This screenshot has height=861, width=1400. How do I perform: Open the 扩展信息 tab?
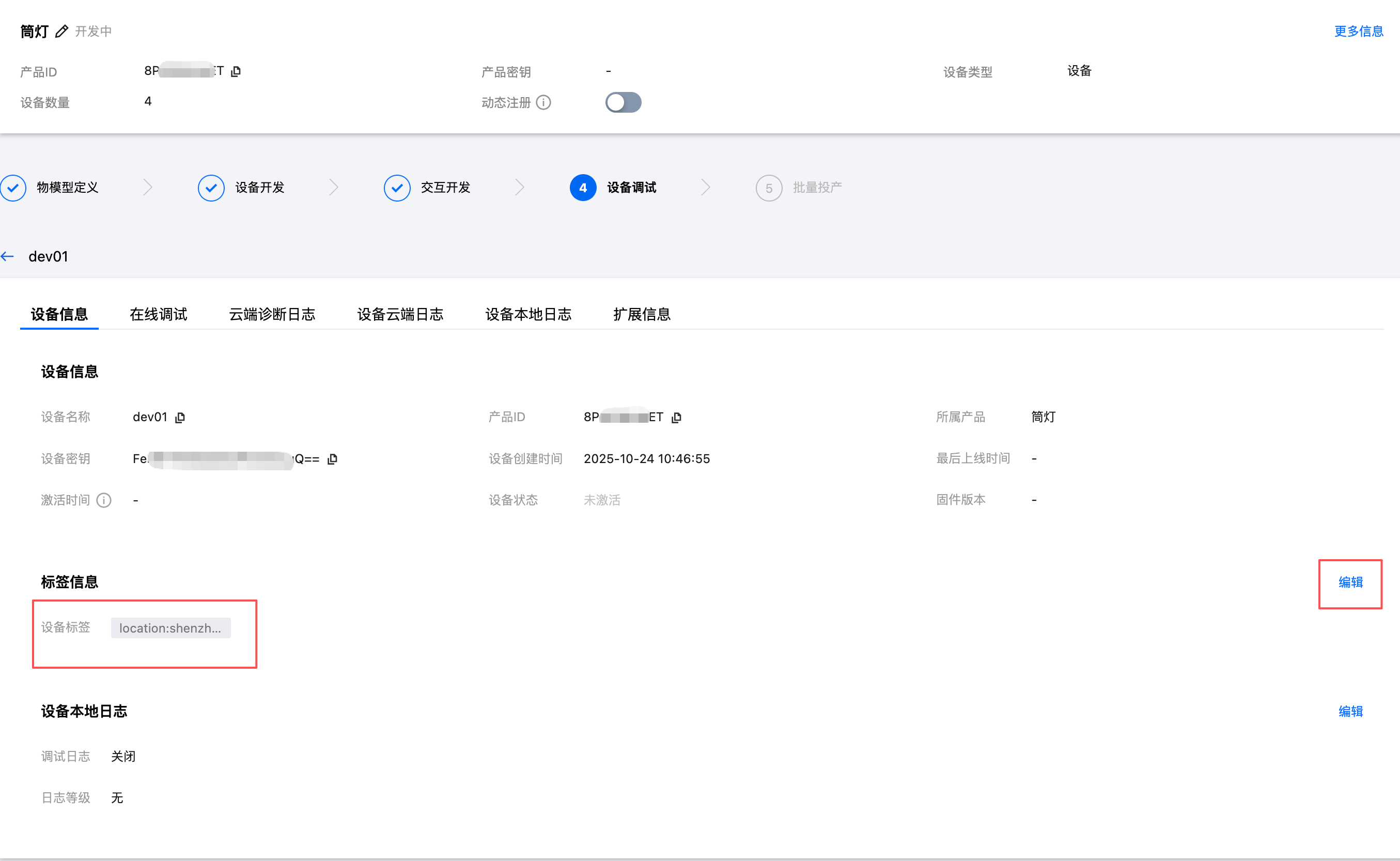coord(642,314)
